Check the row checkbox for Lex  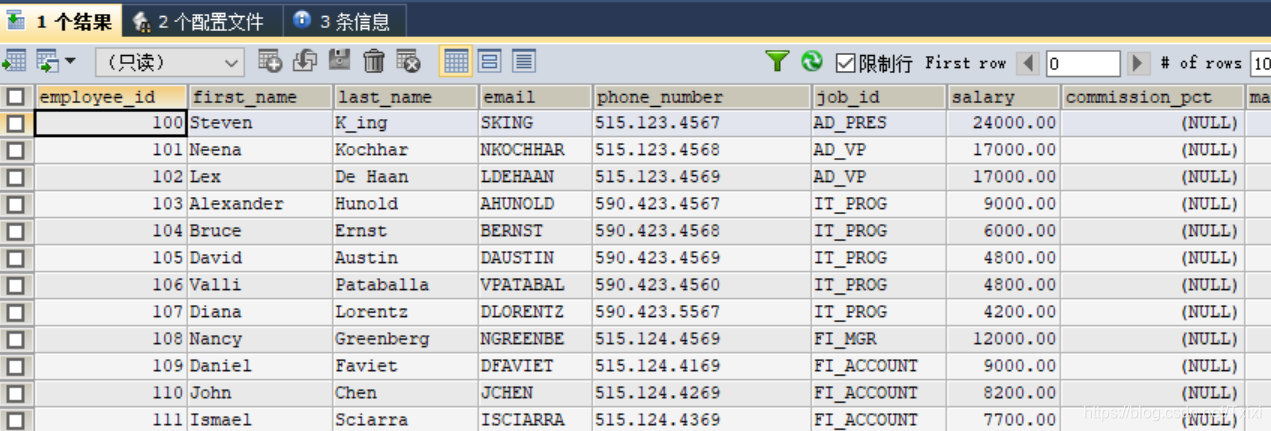coord(16,178)
